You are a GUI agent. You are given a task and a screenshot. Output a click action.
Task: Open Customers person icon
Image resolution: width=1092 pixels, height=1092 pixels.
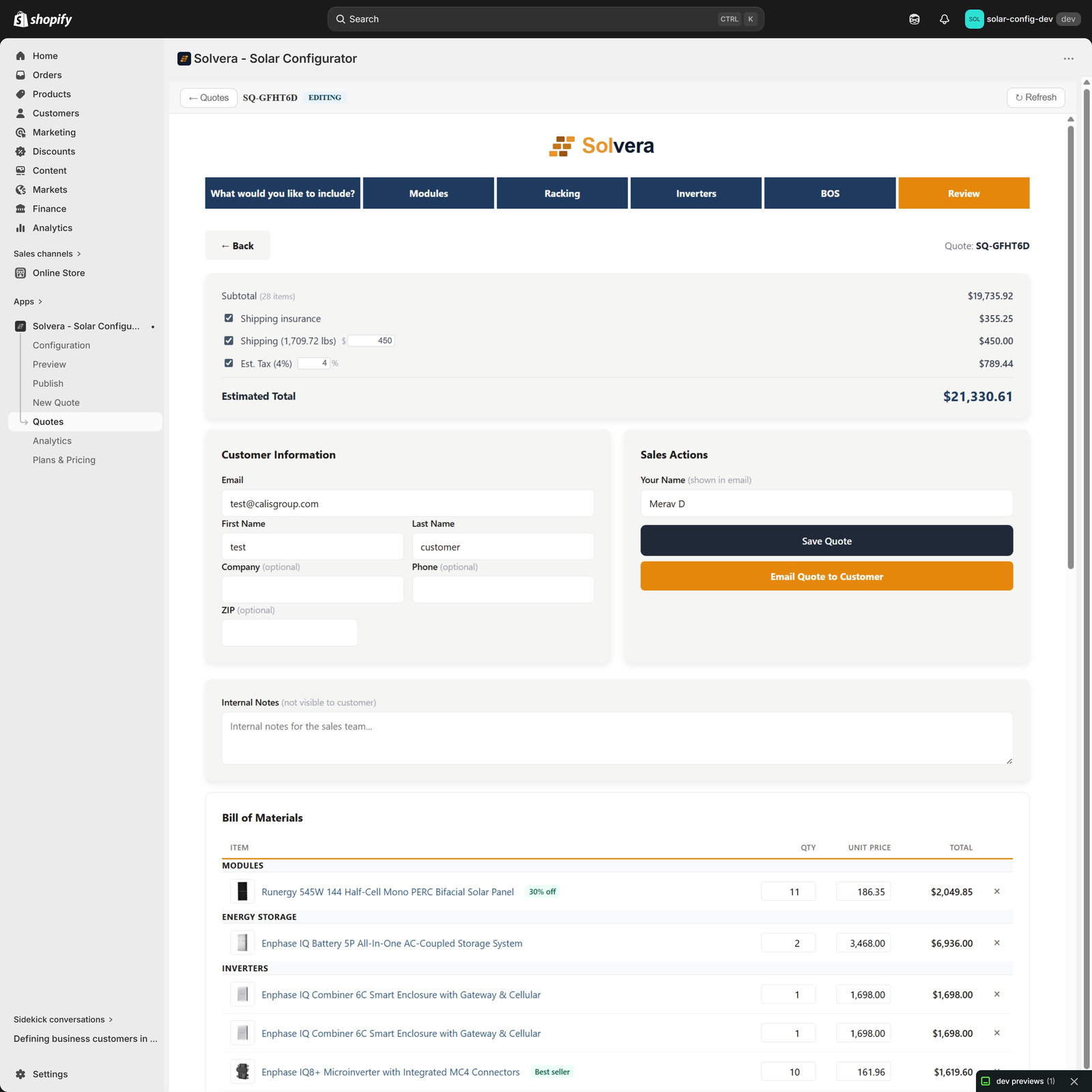pyautogui.click(x=20, y=113)
